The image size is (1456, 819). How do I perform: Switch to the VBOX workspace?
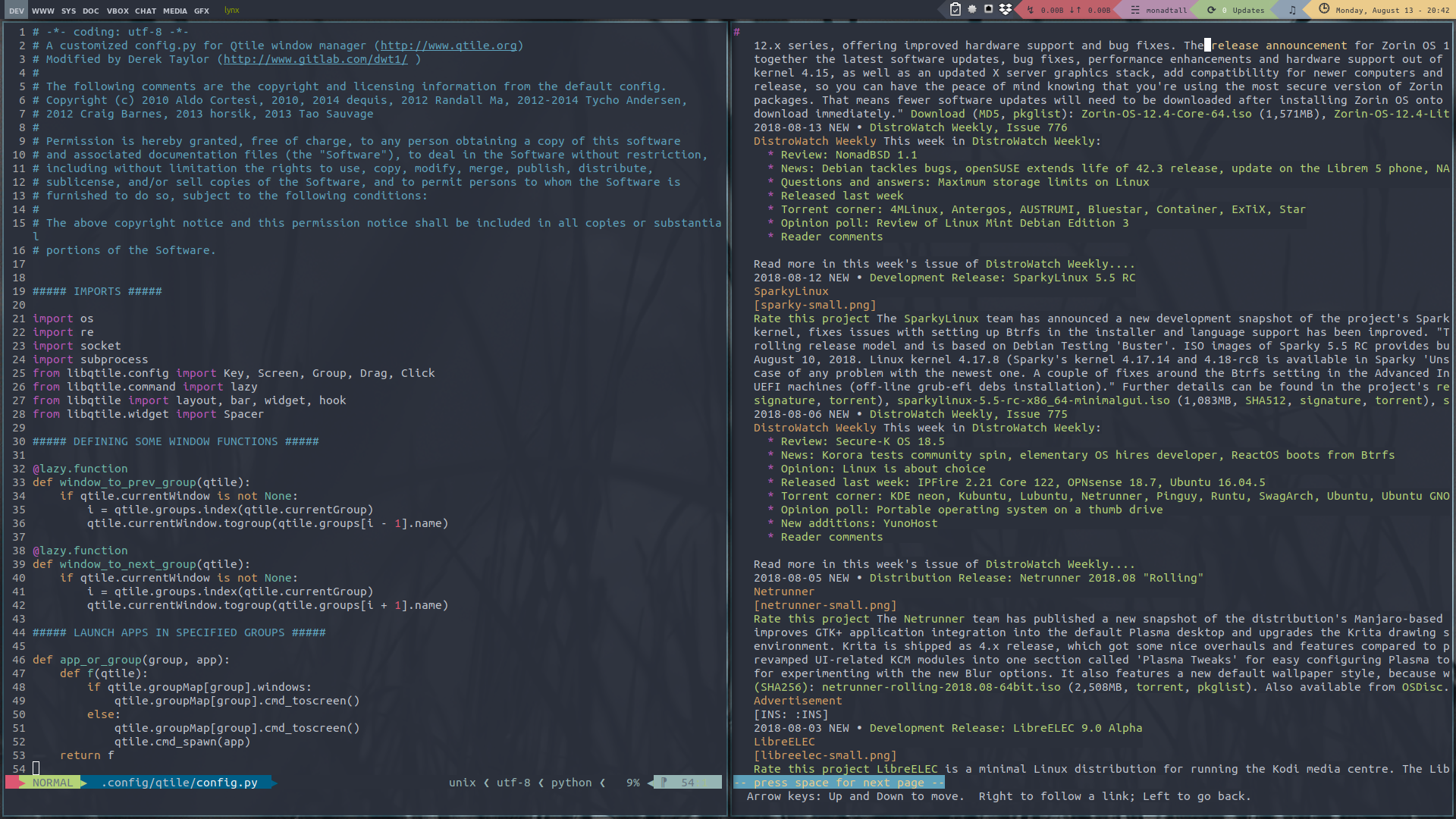tap(118, 11)
